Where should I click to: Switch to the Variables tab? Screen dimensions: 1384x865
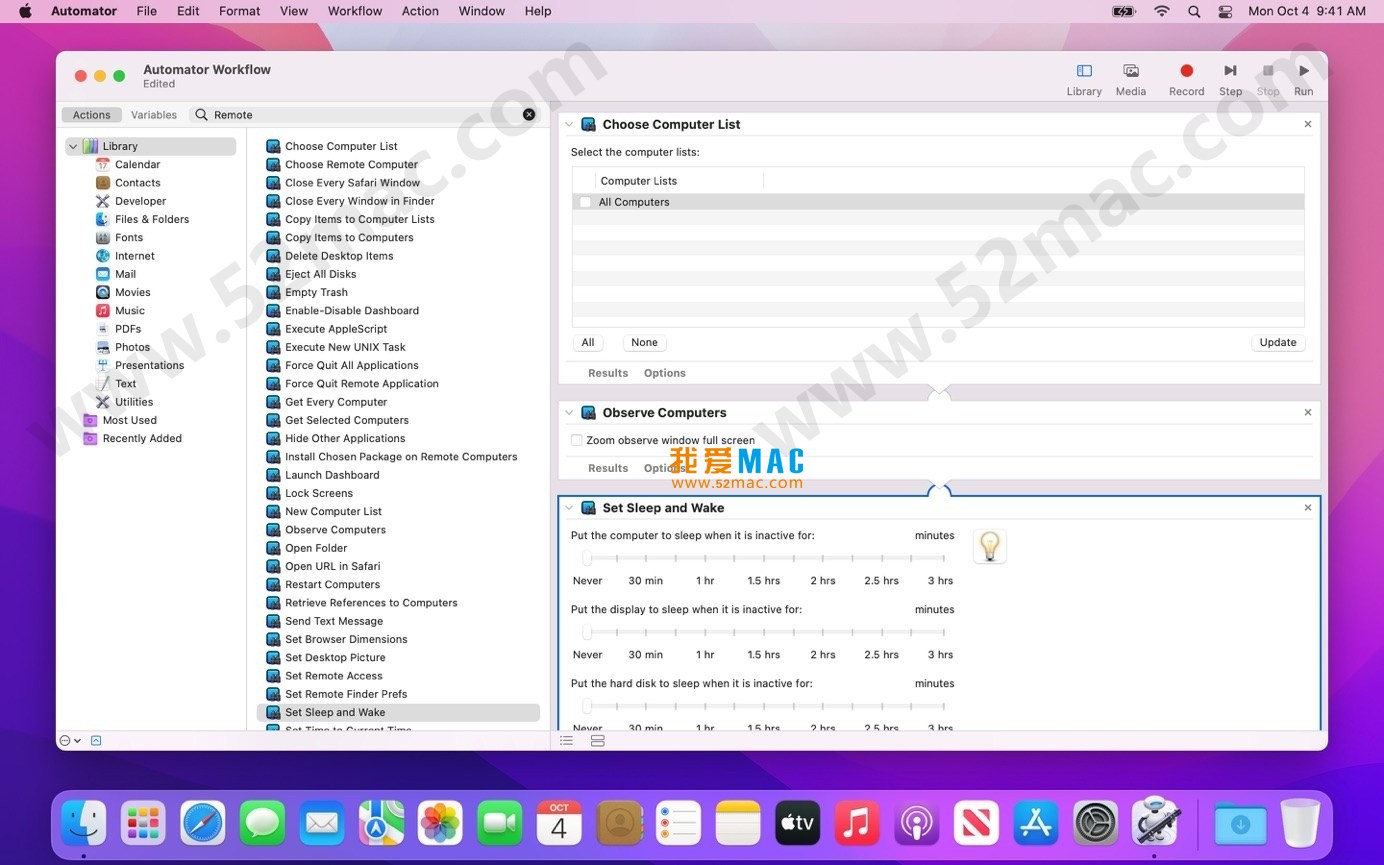pyautogui.click(x=154, y=115)
